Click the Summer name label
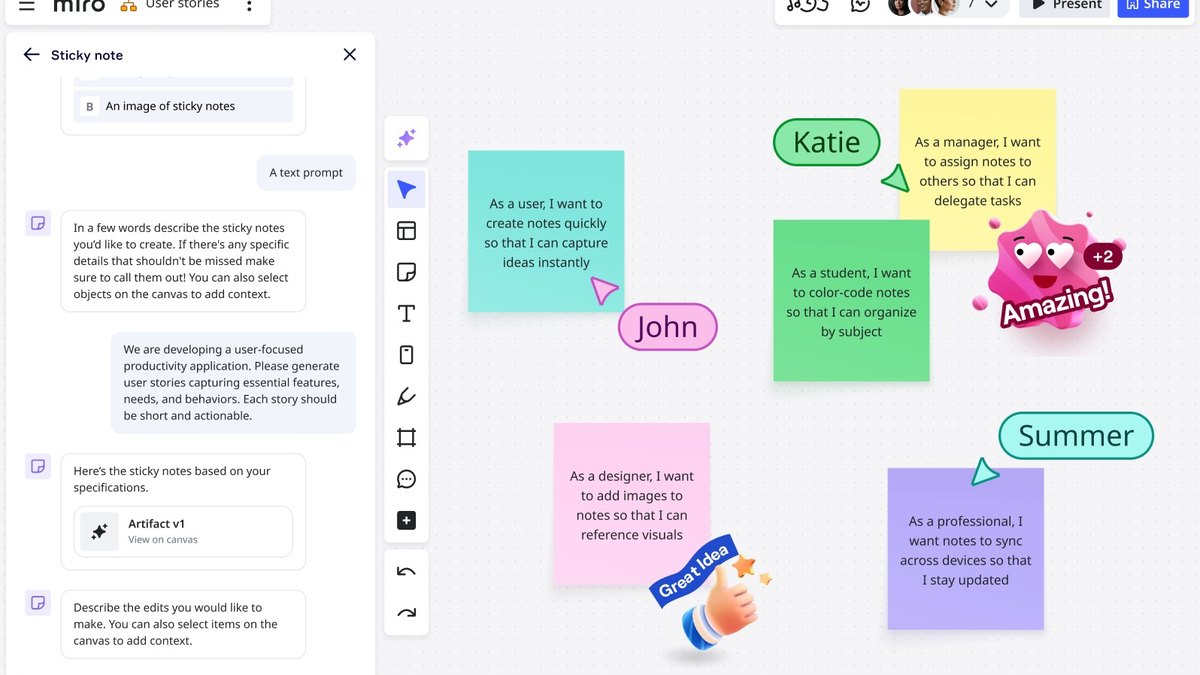 tap(1076, 435)
